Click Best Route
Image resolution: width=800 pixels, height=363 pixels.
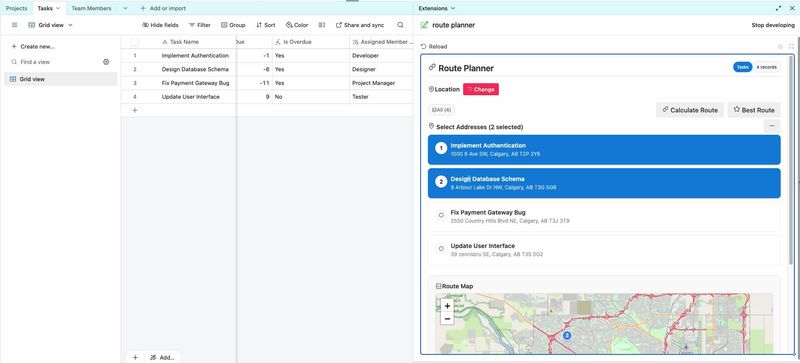pyautogui.click(x=754, y=110)
